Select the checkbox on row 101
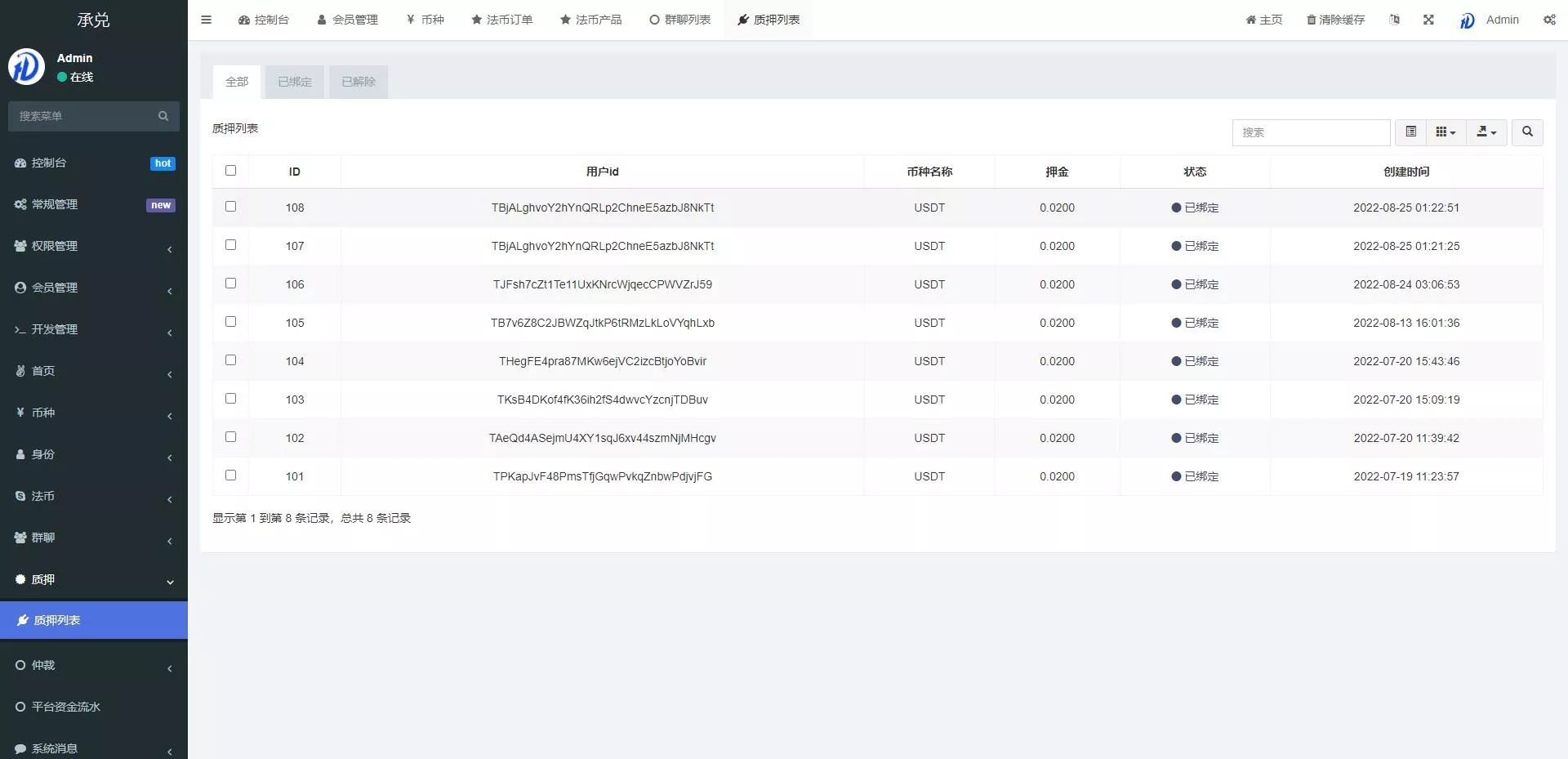Viewport: 1568px width, 759px height. coord(231,475)
